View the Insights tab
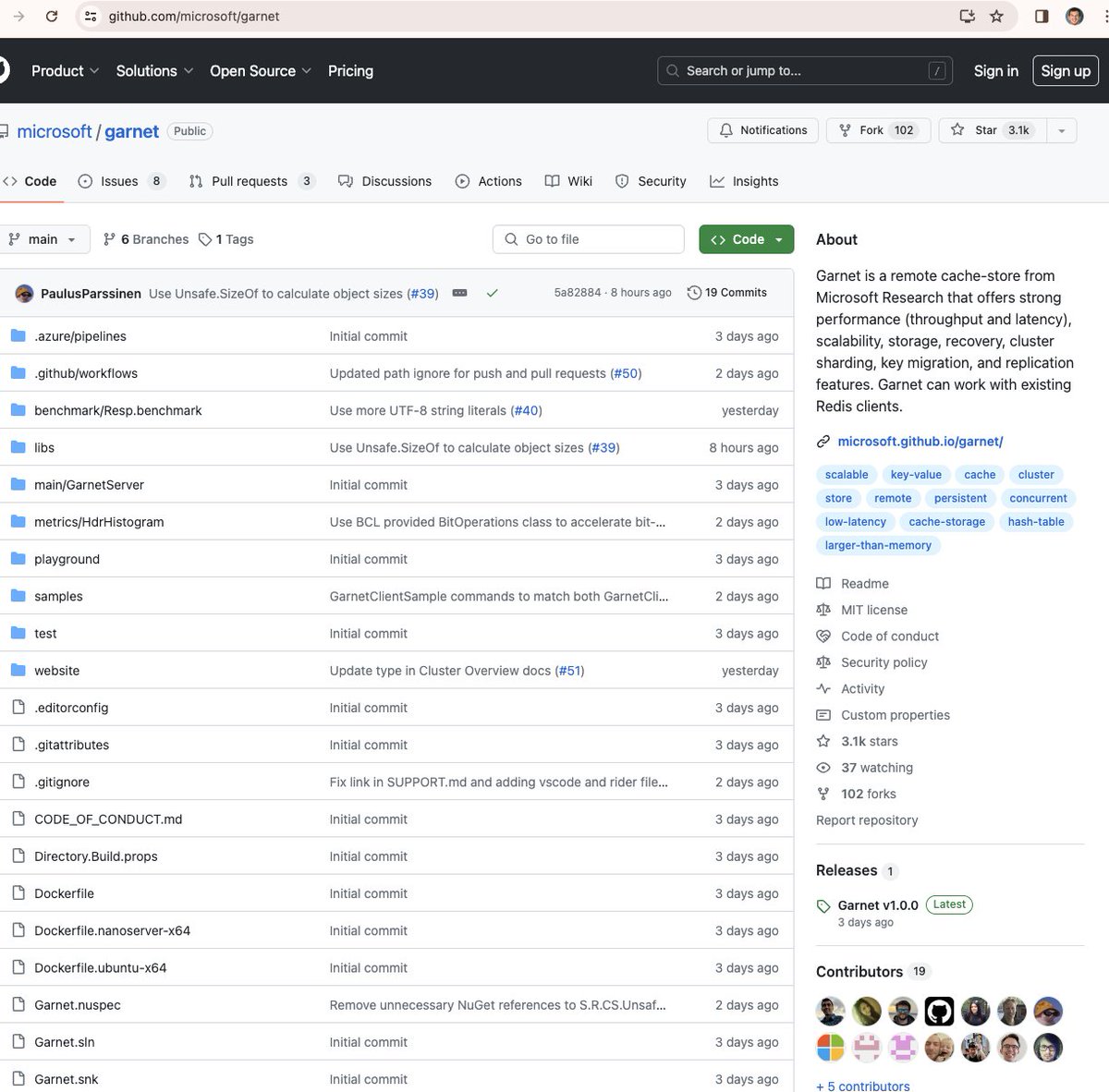Image resolution: width=1109 pixels, height=1092 pixels. (745, 181)
